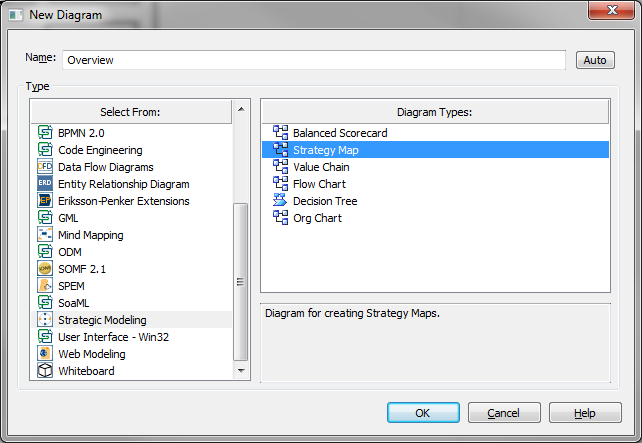Image resolution: width=642 pixels, height=443 pixels.
Task: Click the Mind Mapping category icon
Action: tap(45, 235)
